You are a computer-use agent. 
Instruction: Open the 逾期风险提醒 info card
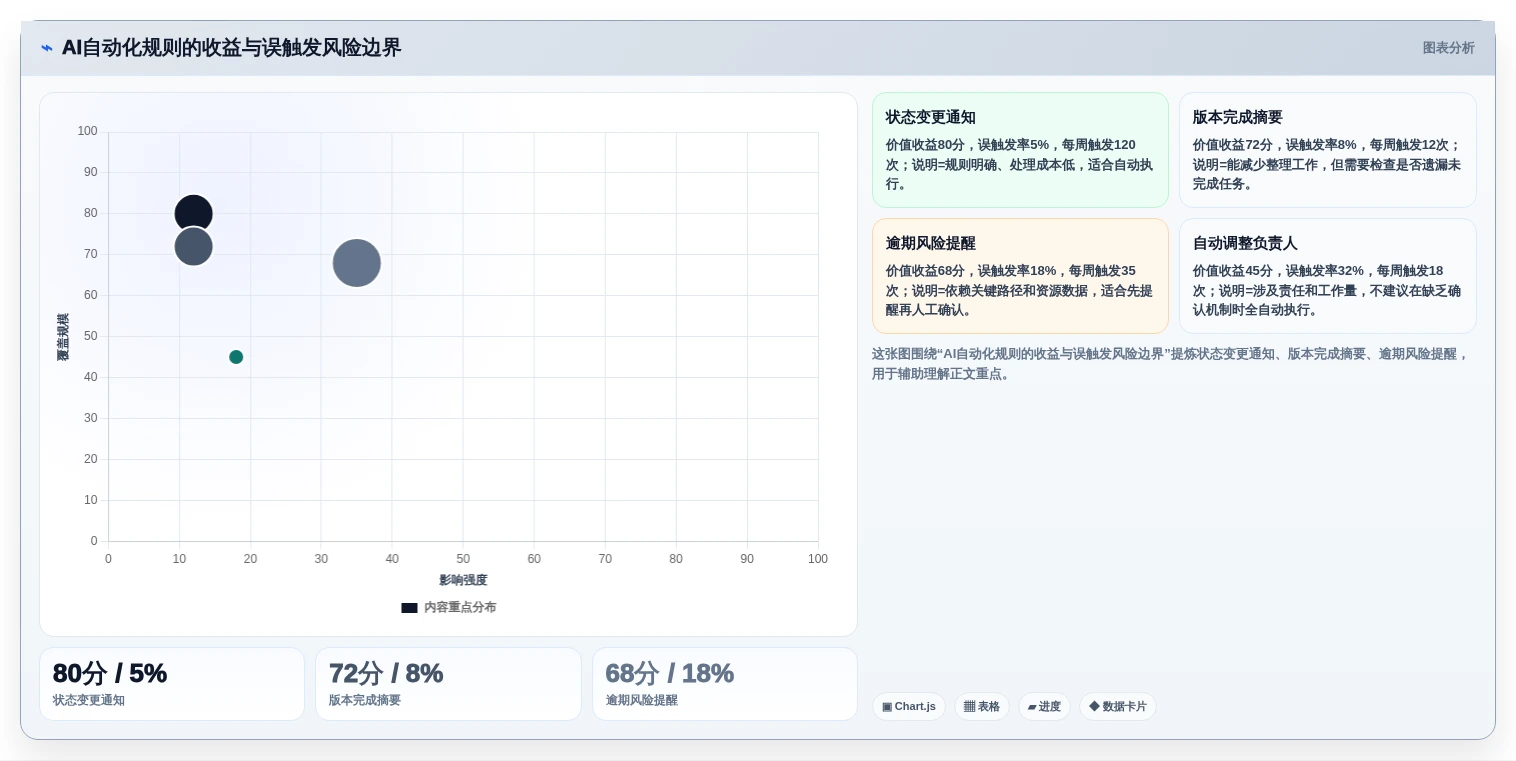(1020, 276)
